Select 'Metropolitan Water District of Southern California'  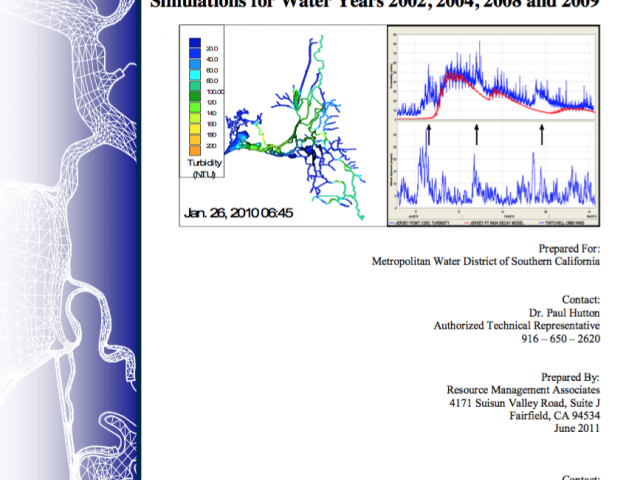(486, 261)
